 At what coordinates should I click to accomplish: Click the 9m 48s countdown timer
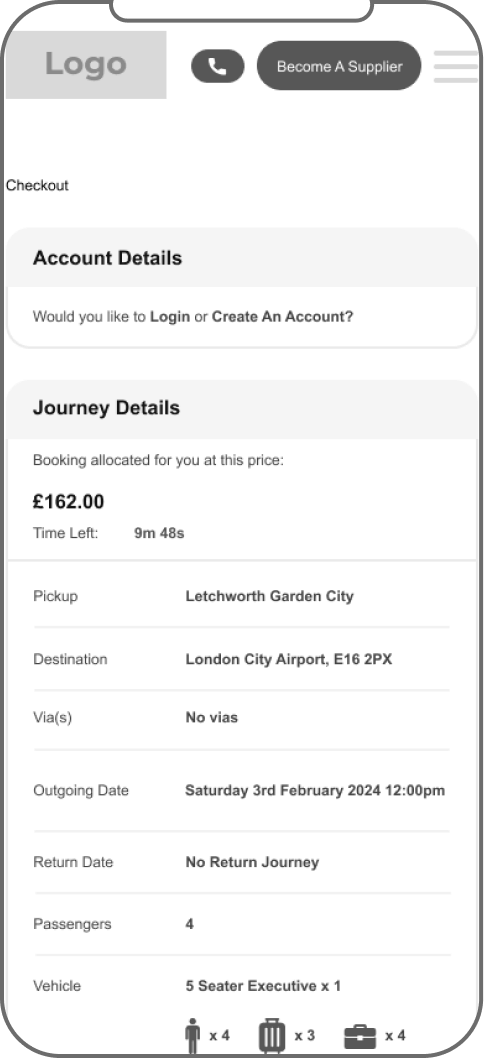[x=159, y=533]
